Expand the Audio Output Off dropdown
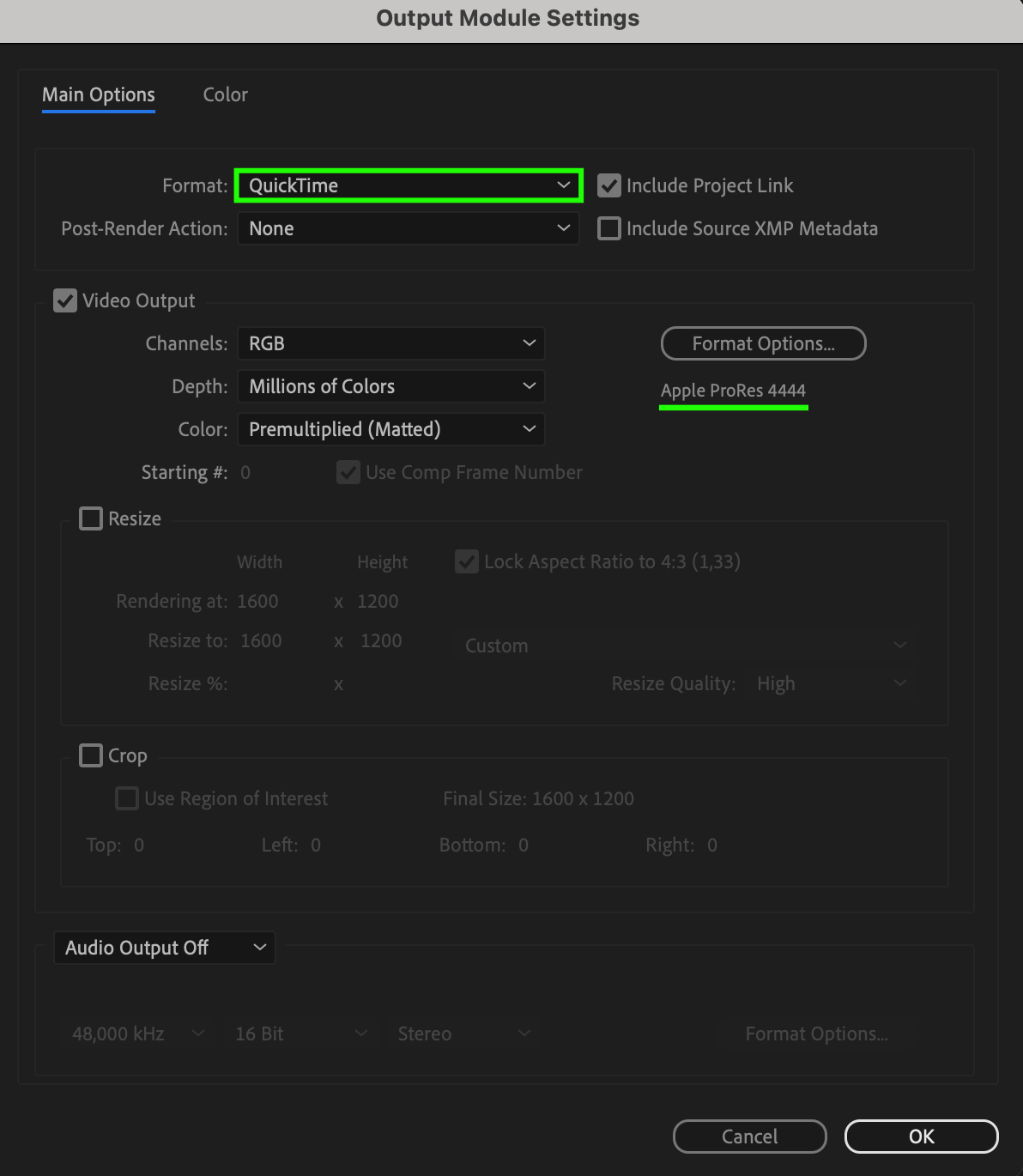1023x1176 pixels. [164, 948]
